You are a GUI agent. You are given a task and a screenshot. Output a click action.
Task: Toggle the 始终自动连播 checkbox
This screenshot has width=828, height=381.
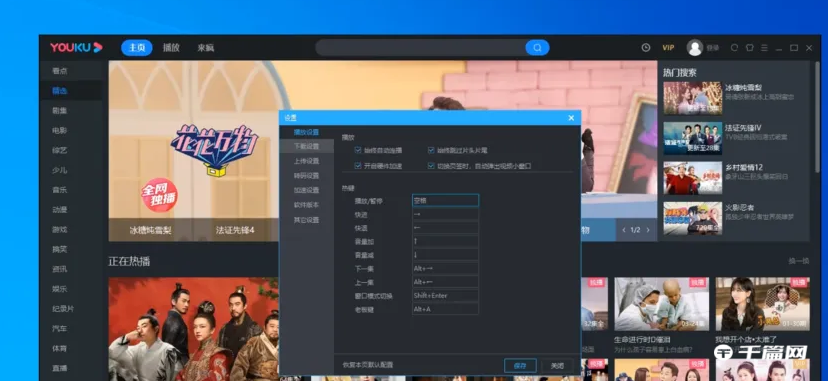click(358, 150)
